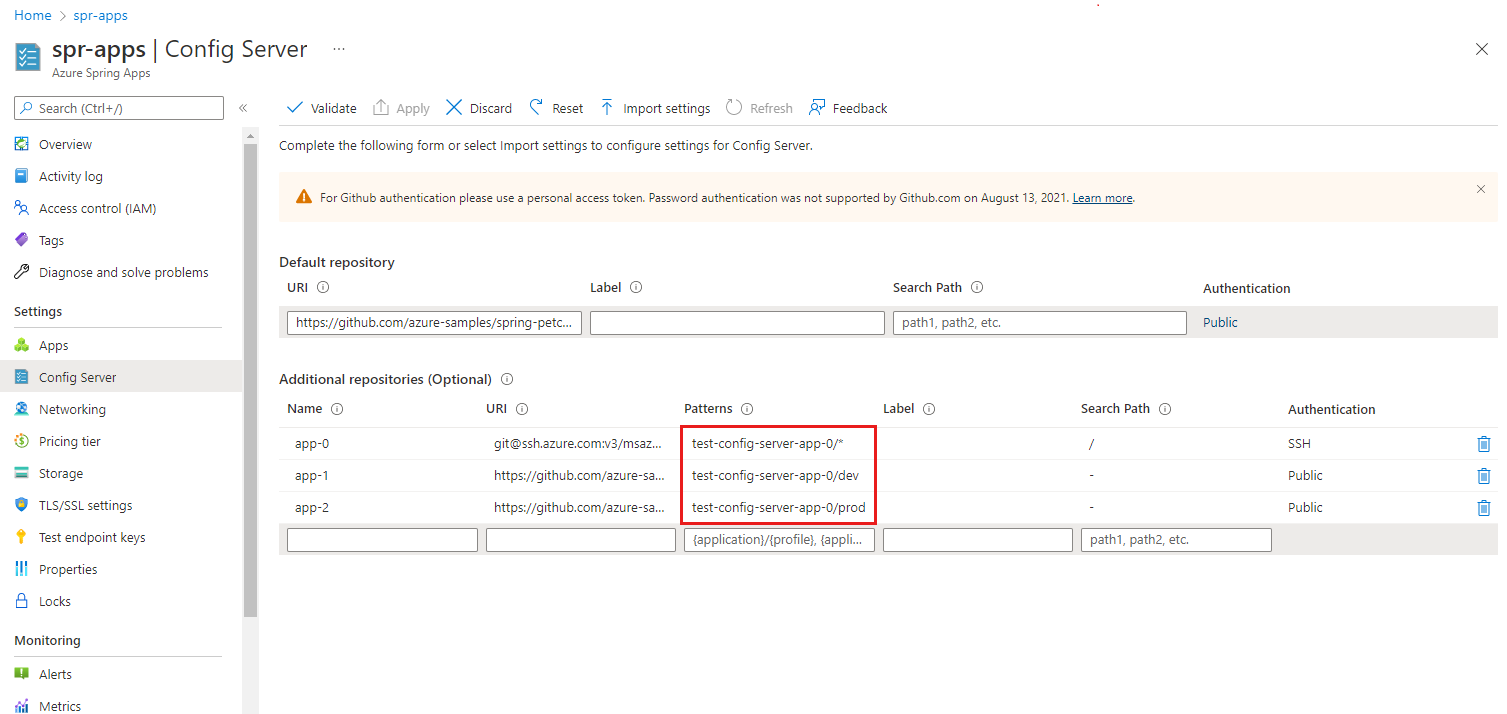1507x714 pixels.
Task: Click the Discard button
Action: 479,108
